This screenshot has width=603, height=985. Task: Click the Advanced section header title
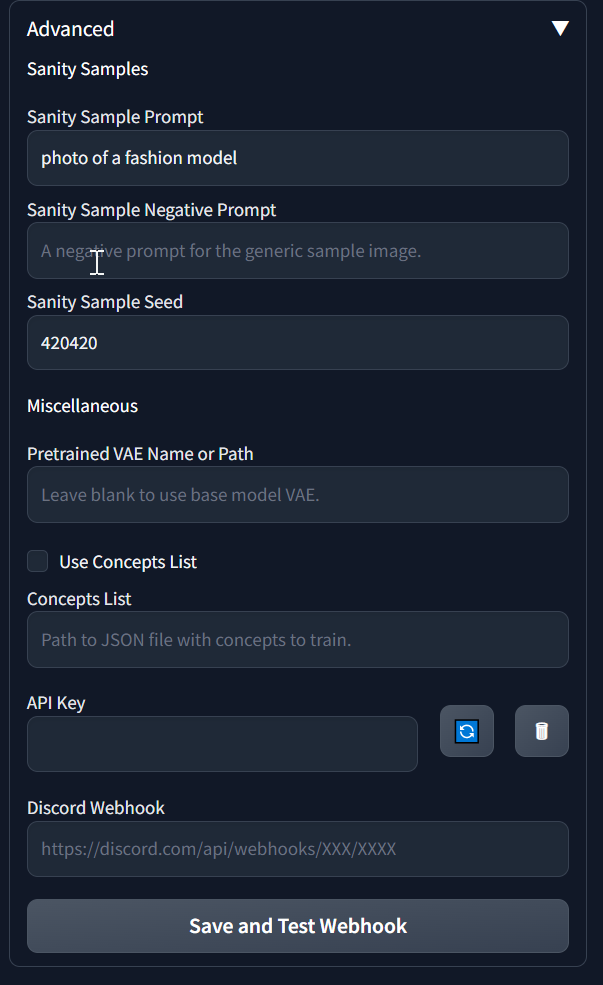click(70, 29)
